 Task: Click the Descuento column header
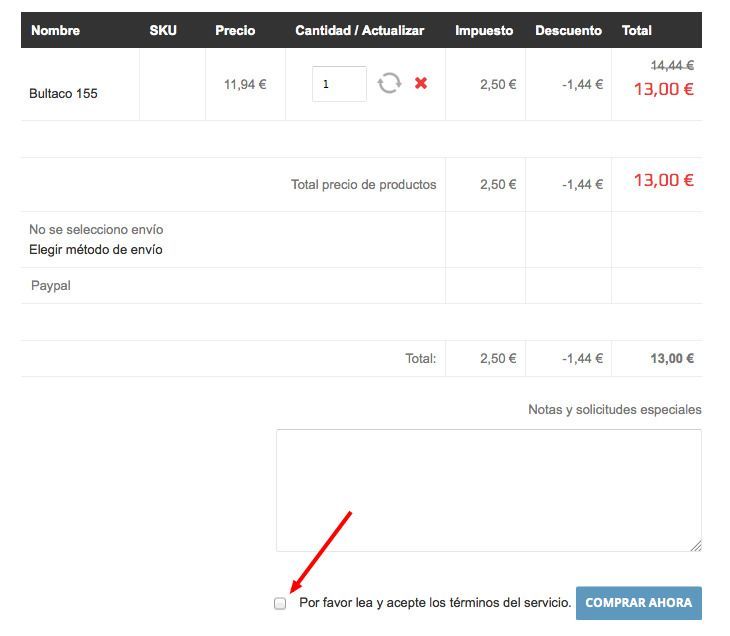click(x=568, y=30)
